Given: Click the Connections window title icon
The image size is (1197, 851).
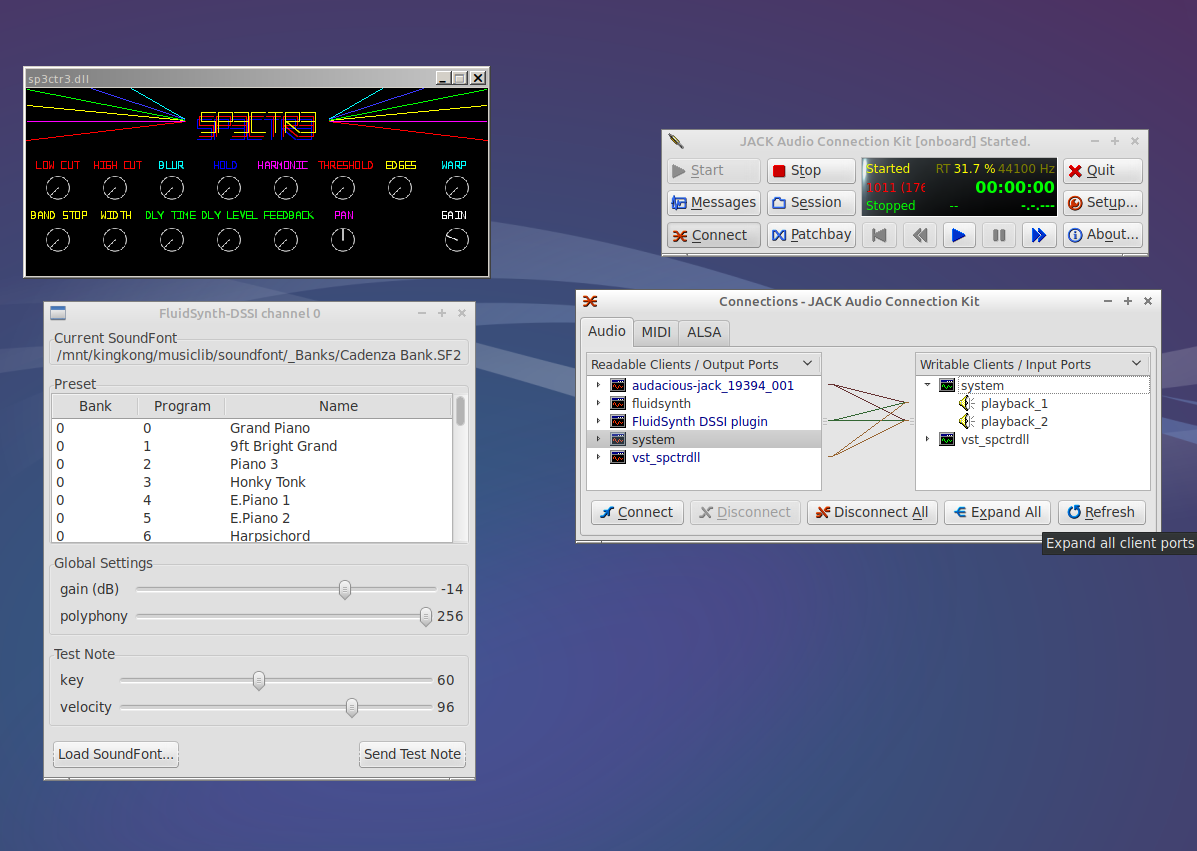Looking at the screenshot, I should click(590, 301).
